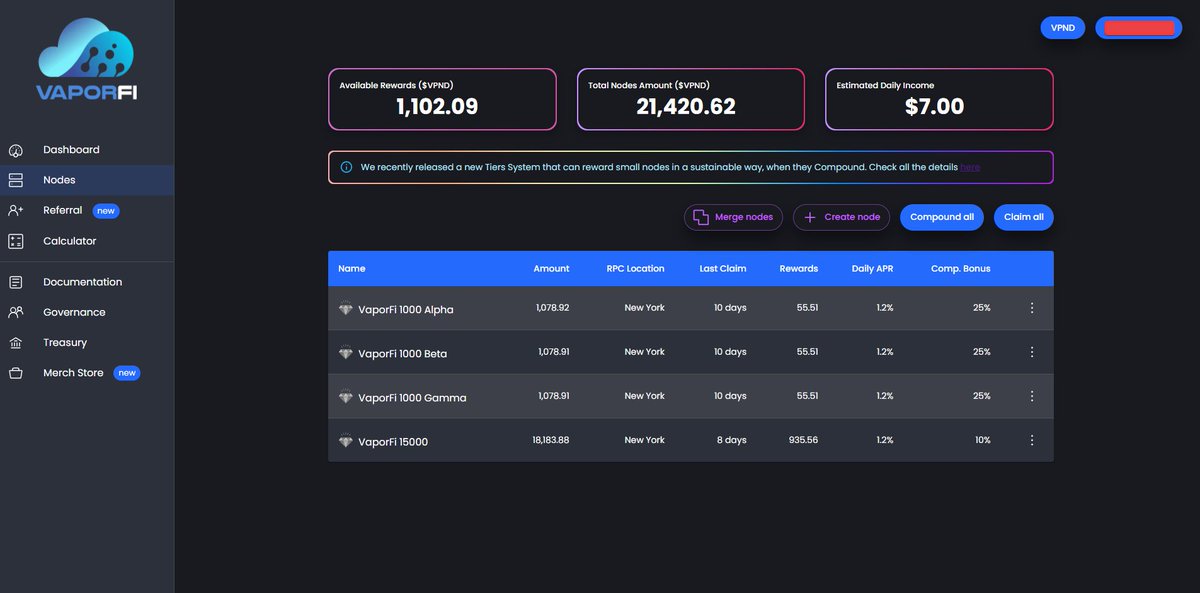Select the VaporFi 1000 Alpha node name

coord(406,310)
